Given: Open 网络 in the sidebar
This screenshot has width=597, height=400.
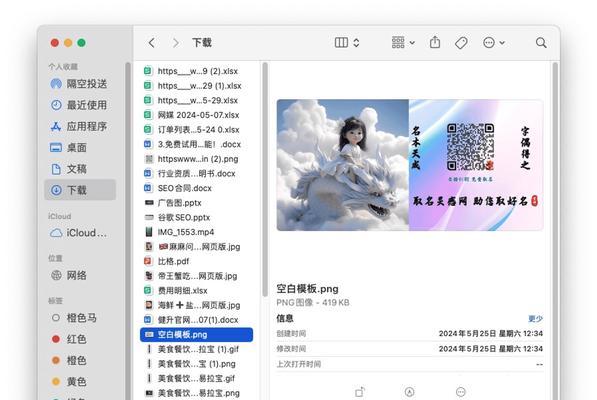Looking at the screenshot, I should 80,275.
